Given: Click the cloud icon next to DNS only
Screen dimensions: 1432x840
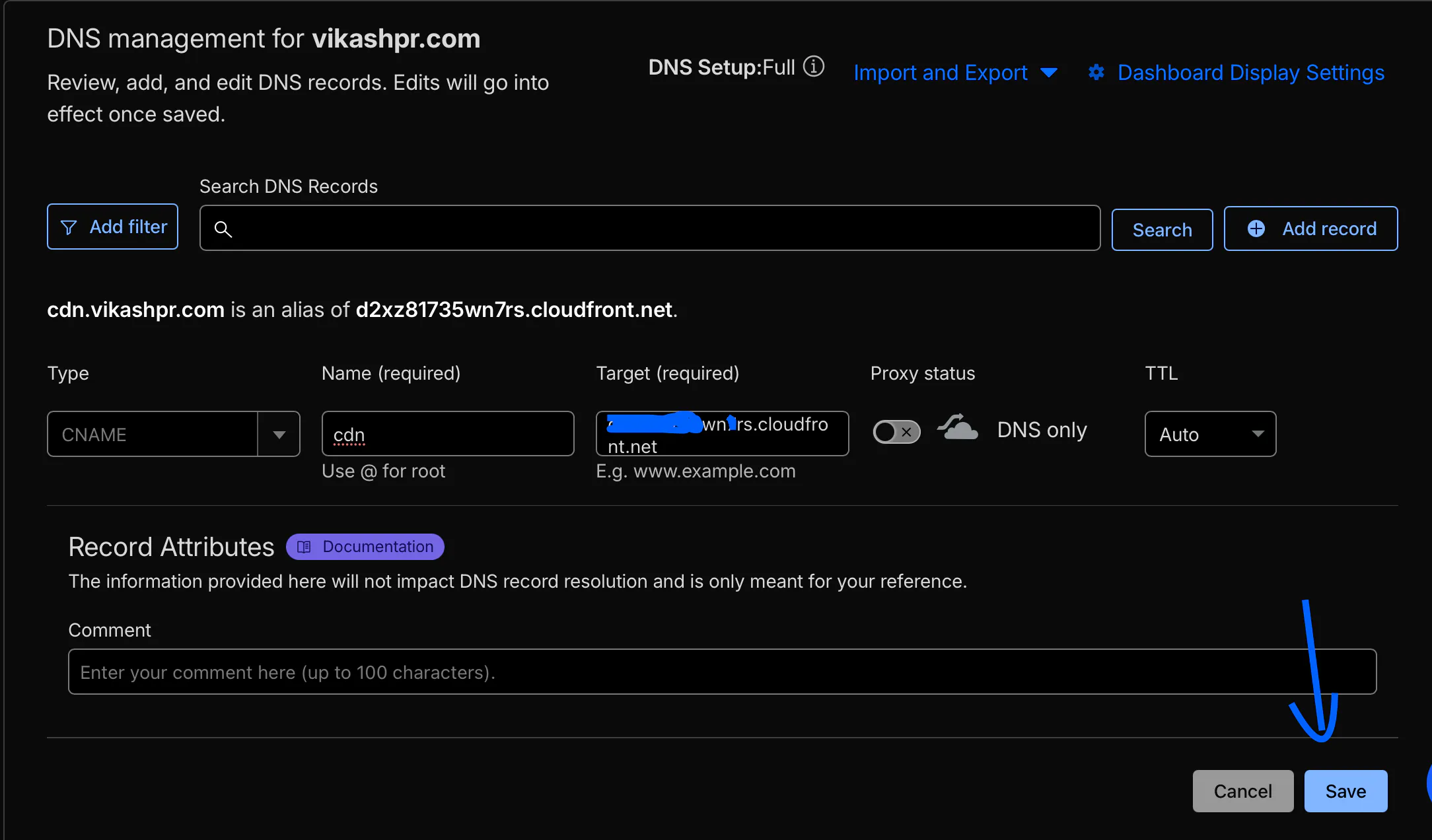Looking at the screenshot, I should pyautogui.click(x=957, y=428).
